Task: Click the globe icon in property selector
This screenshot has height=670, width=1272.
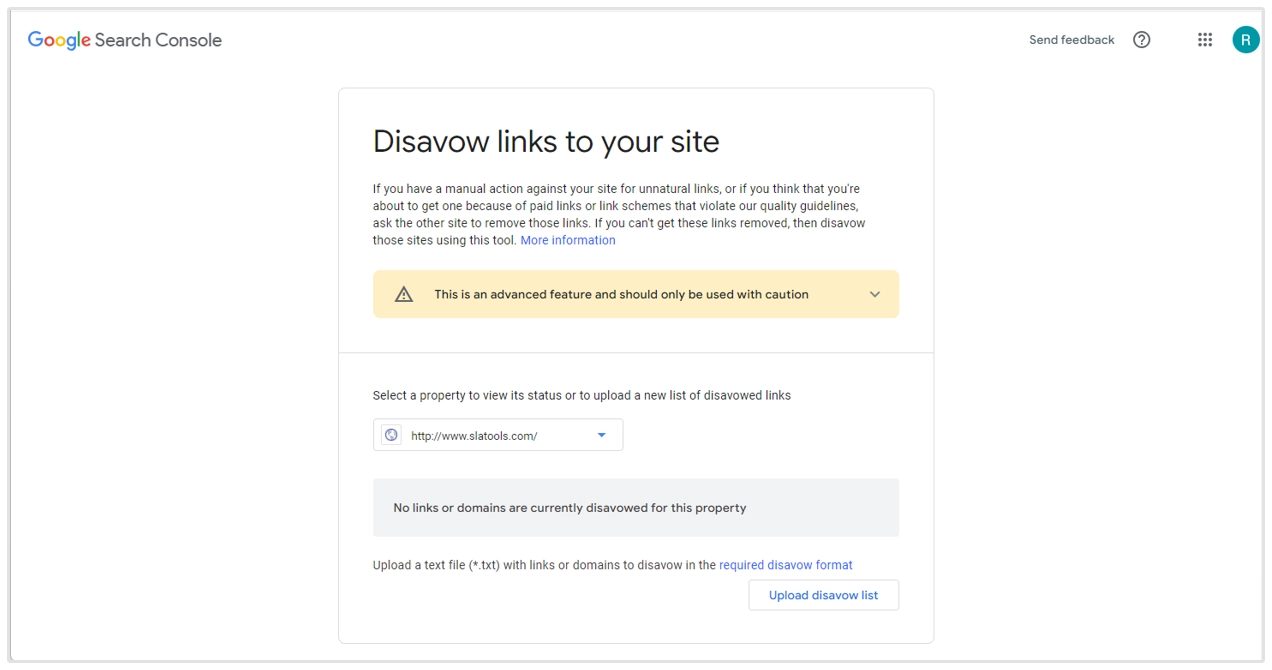Action: click(391, 435)
